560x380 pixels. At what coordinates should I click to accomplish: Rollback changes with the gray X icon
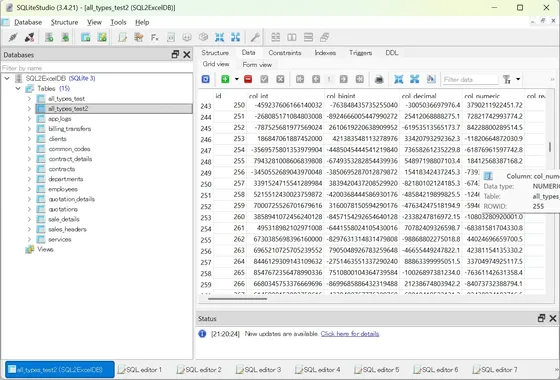click(280, 79)
